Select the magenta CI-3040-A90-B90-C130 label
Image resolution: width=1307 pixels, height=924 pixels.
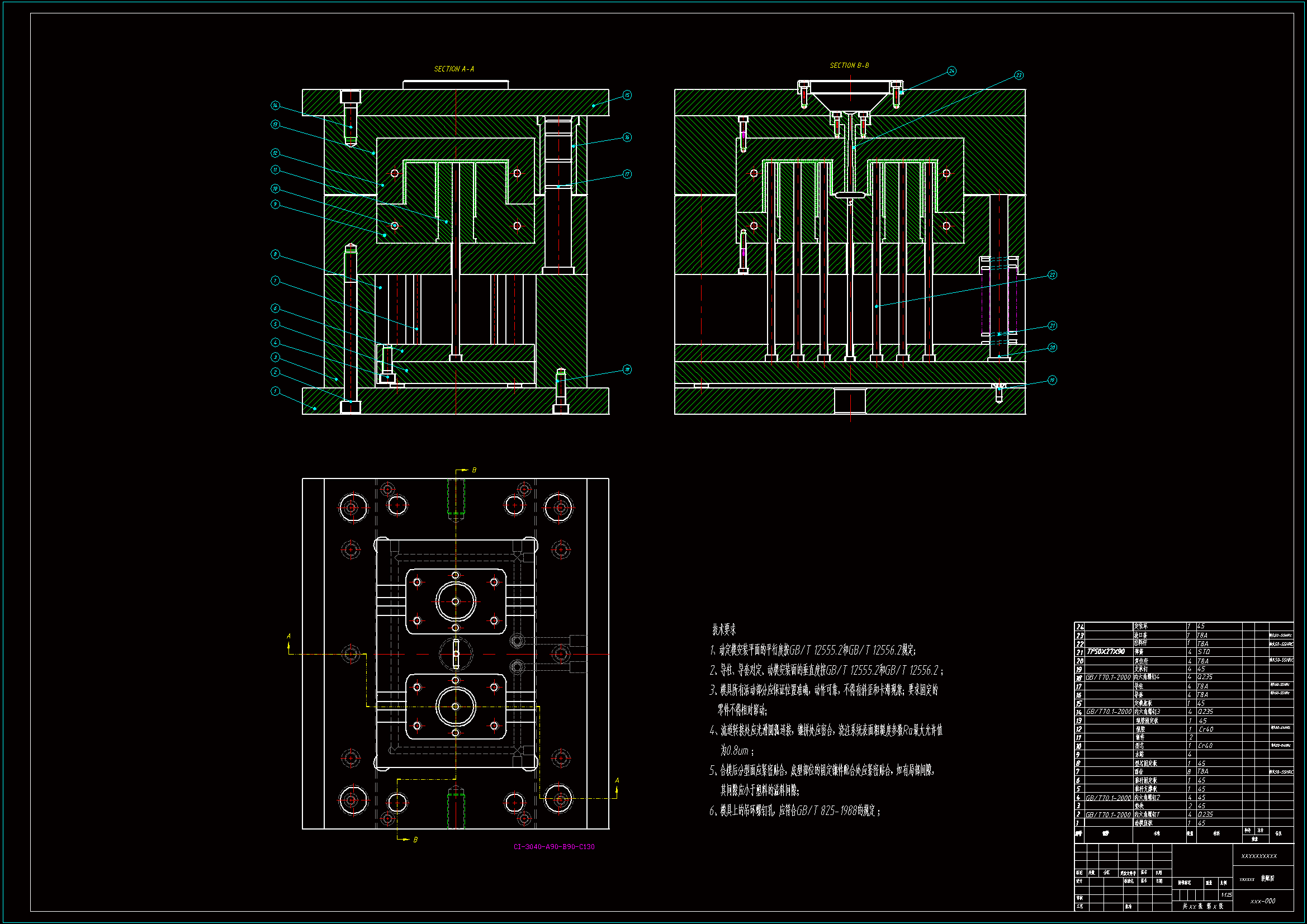coord(553,846)
